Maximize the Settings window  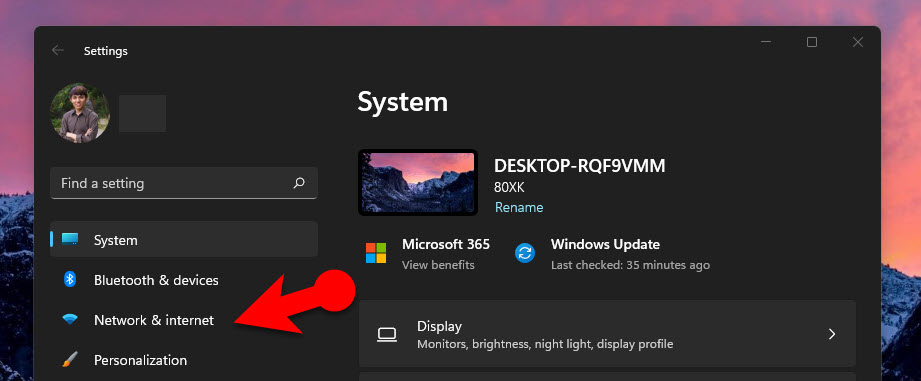[x=812, y=42]
